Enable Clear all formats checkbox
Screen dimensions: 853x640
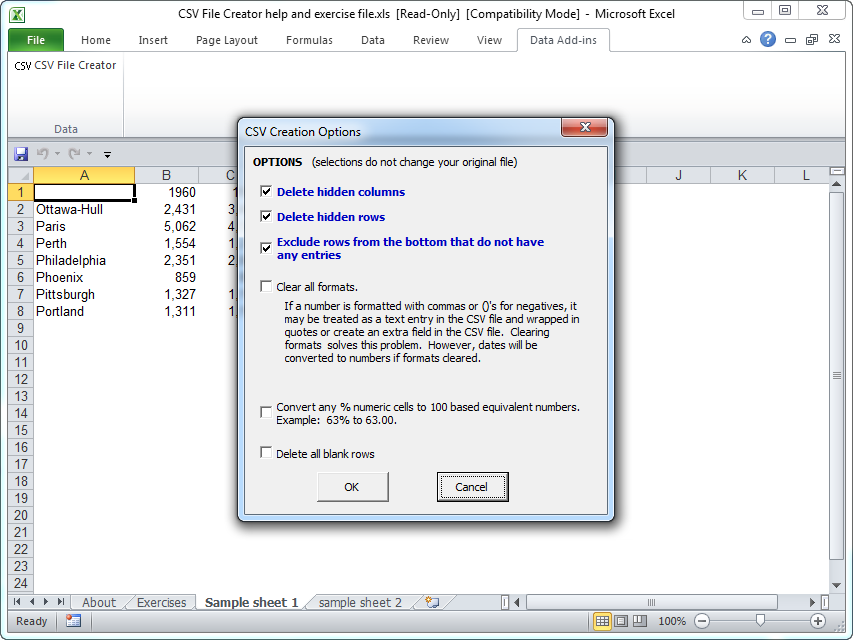click(266, 286)
